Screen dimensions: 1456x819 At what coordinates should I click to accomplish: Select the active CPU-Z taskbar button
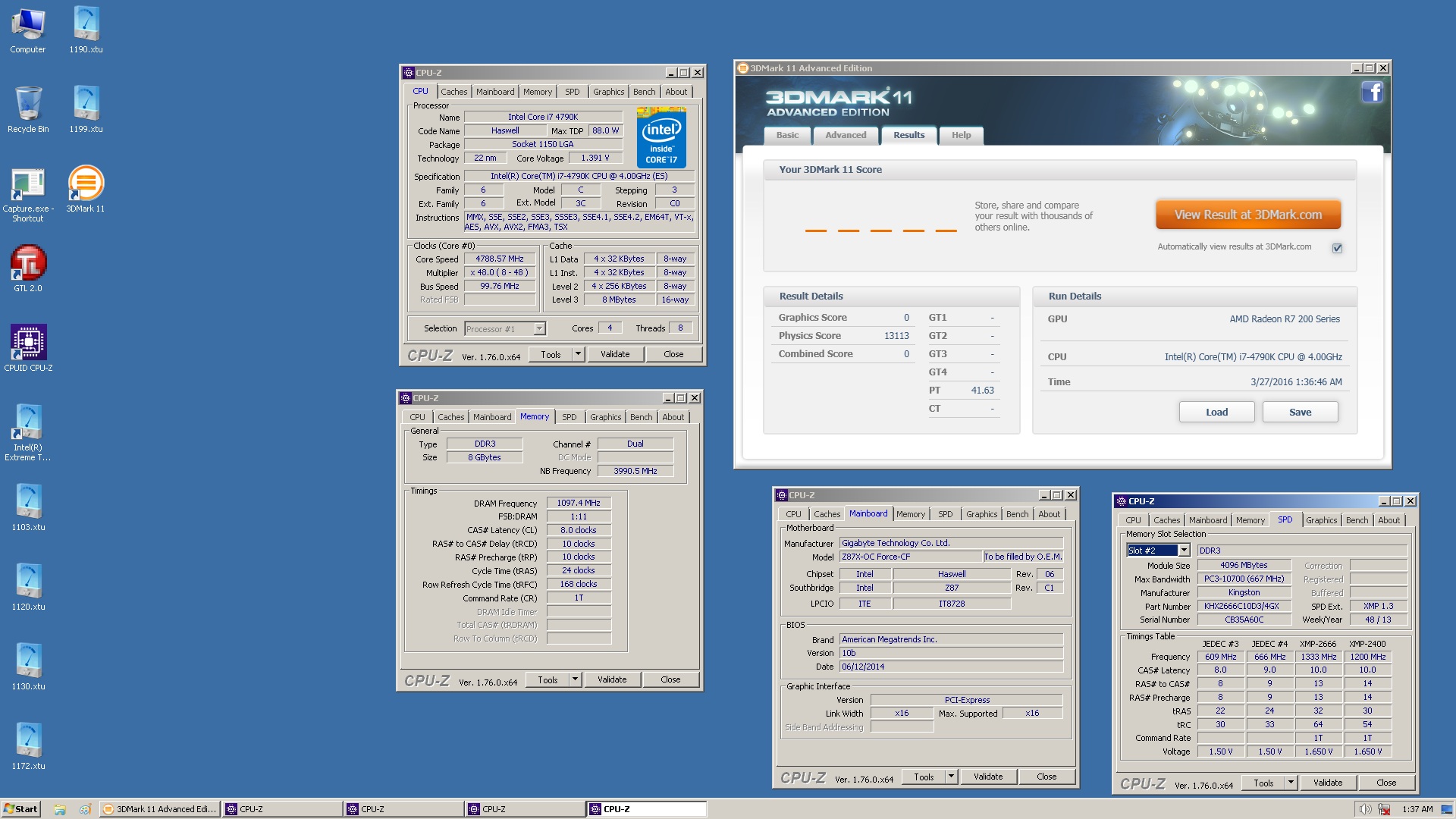click(647, 809)
